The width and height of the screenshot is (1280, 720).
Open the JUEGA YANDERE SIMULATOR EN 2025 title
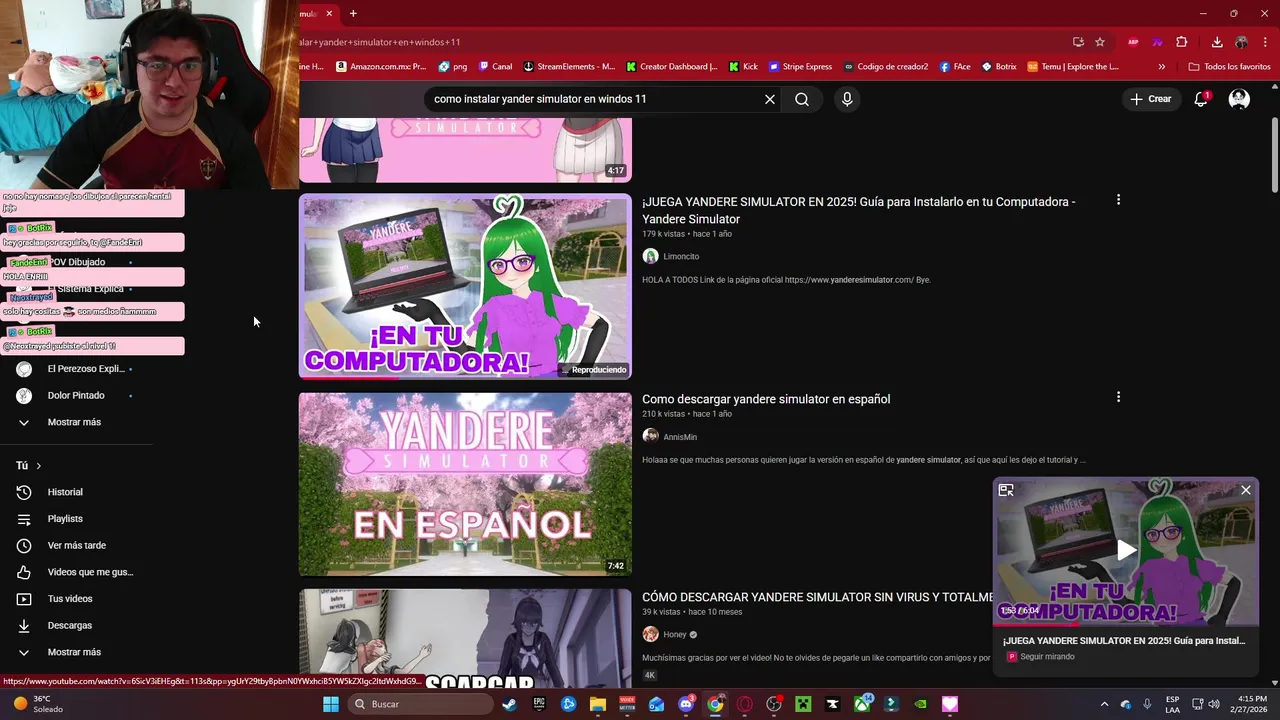click(859, 210)
